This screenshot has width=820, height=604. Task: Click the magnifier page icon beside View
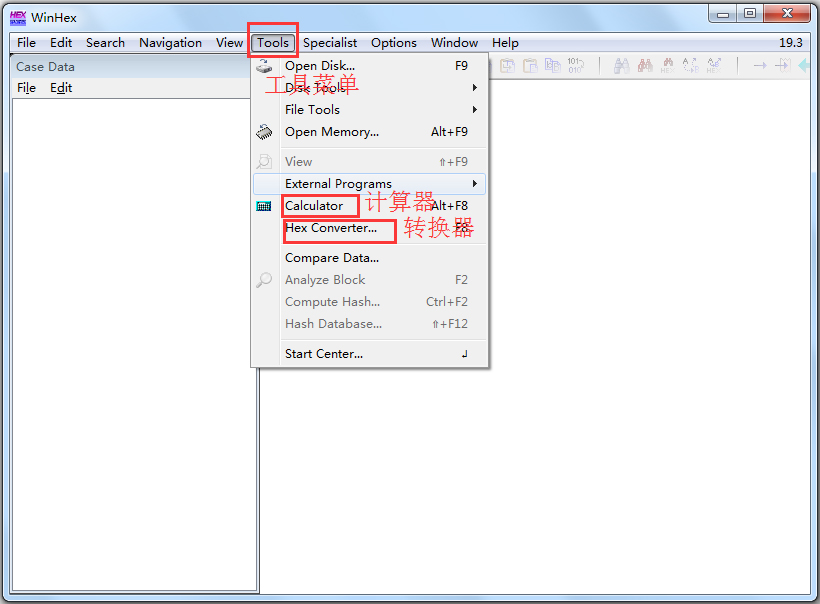(264, 162)
